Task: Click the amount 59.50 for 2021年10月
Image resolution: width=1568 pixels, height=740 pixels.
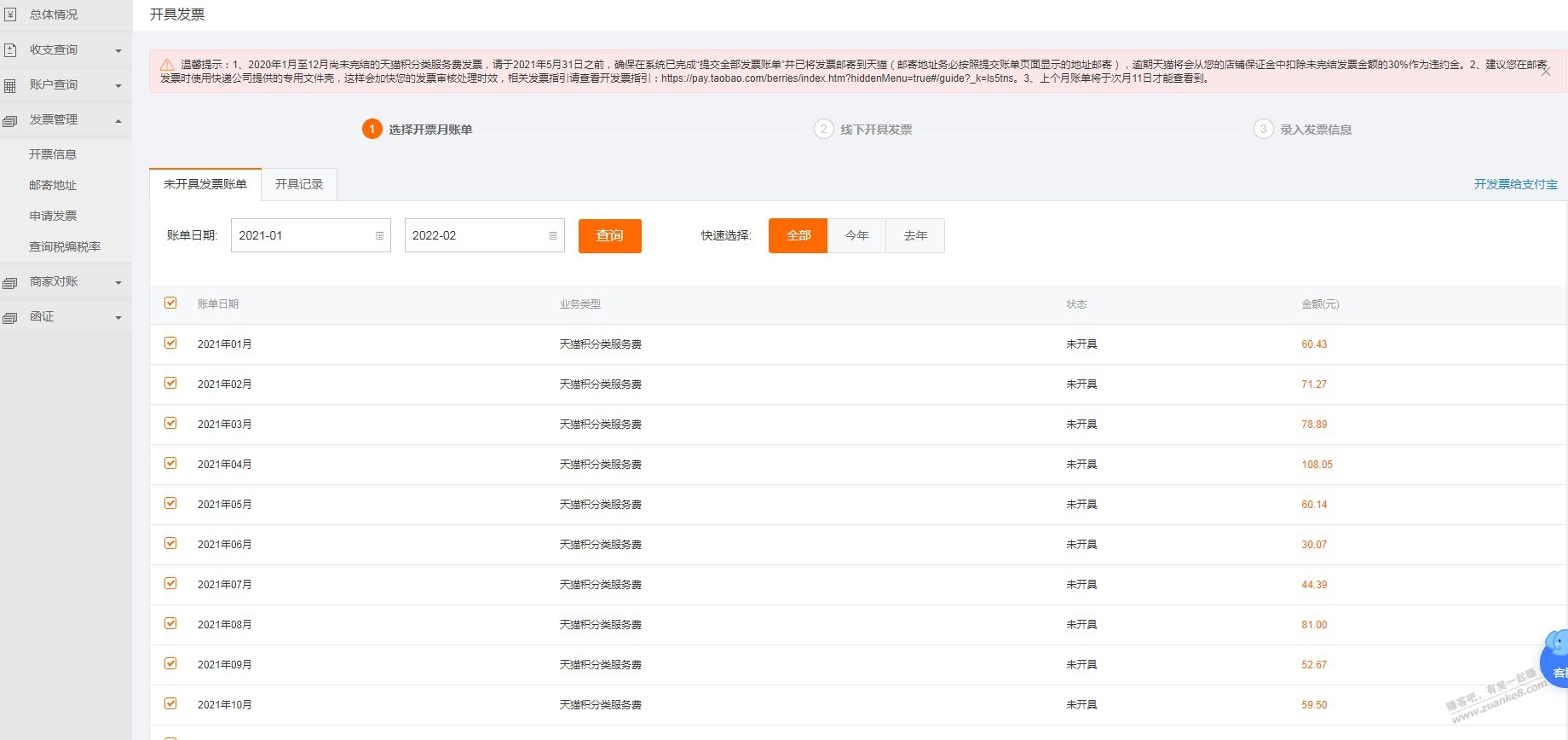Action: click(1314, 705)
